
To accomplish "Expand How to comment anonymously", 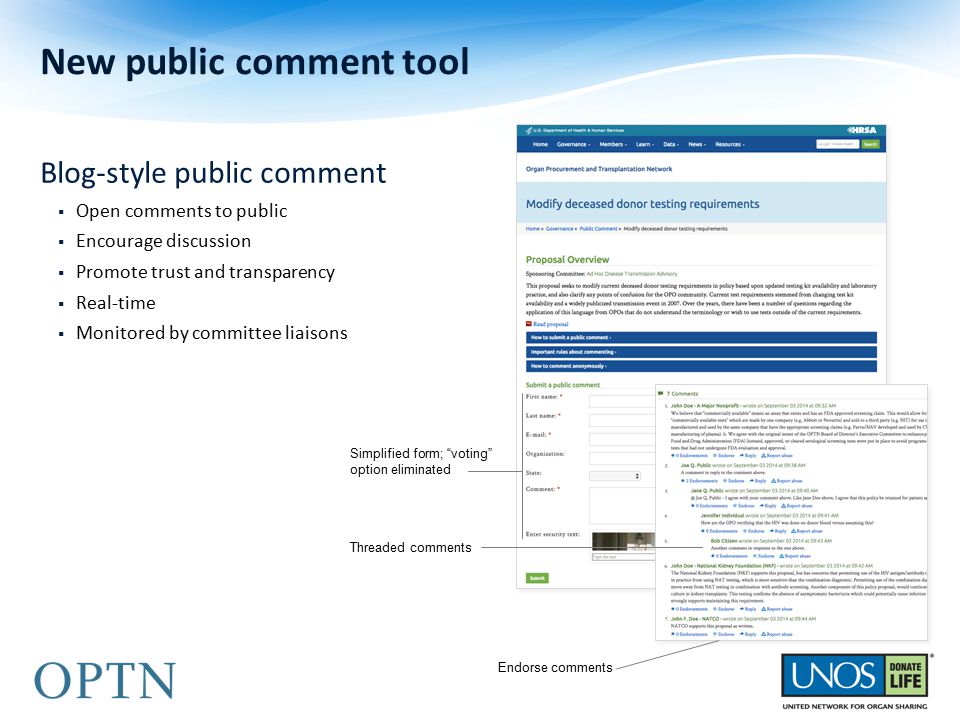I will pyautogui.click(x=701, y=366).
